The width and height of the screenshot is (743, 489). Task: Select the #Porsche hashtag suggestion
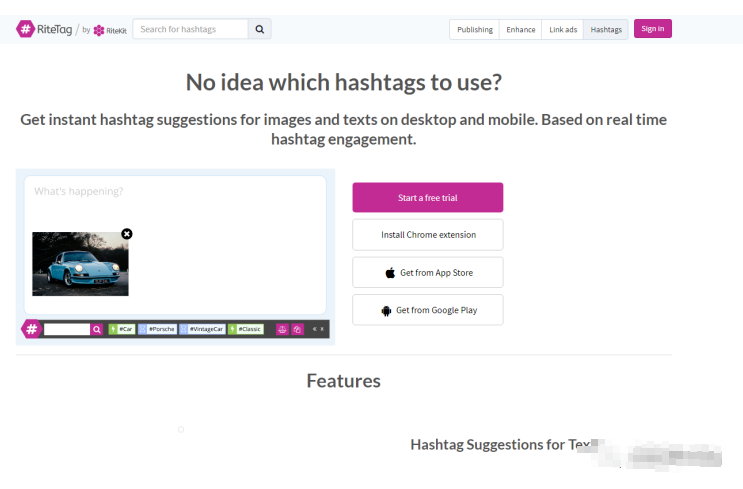tap(157, 329)
